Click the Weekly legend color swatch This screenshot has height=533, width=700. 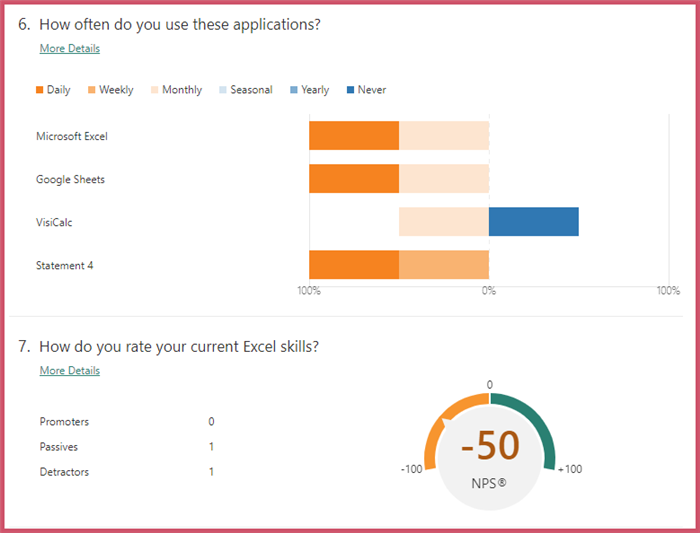92,90
